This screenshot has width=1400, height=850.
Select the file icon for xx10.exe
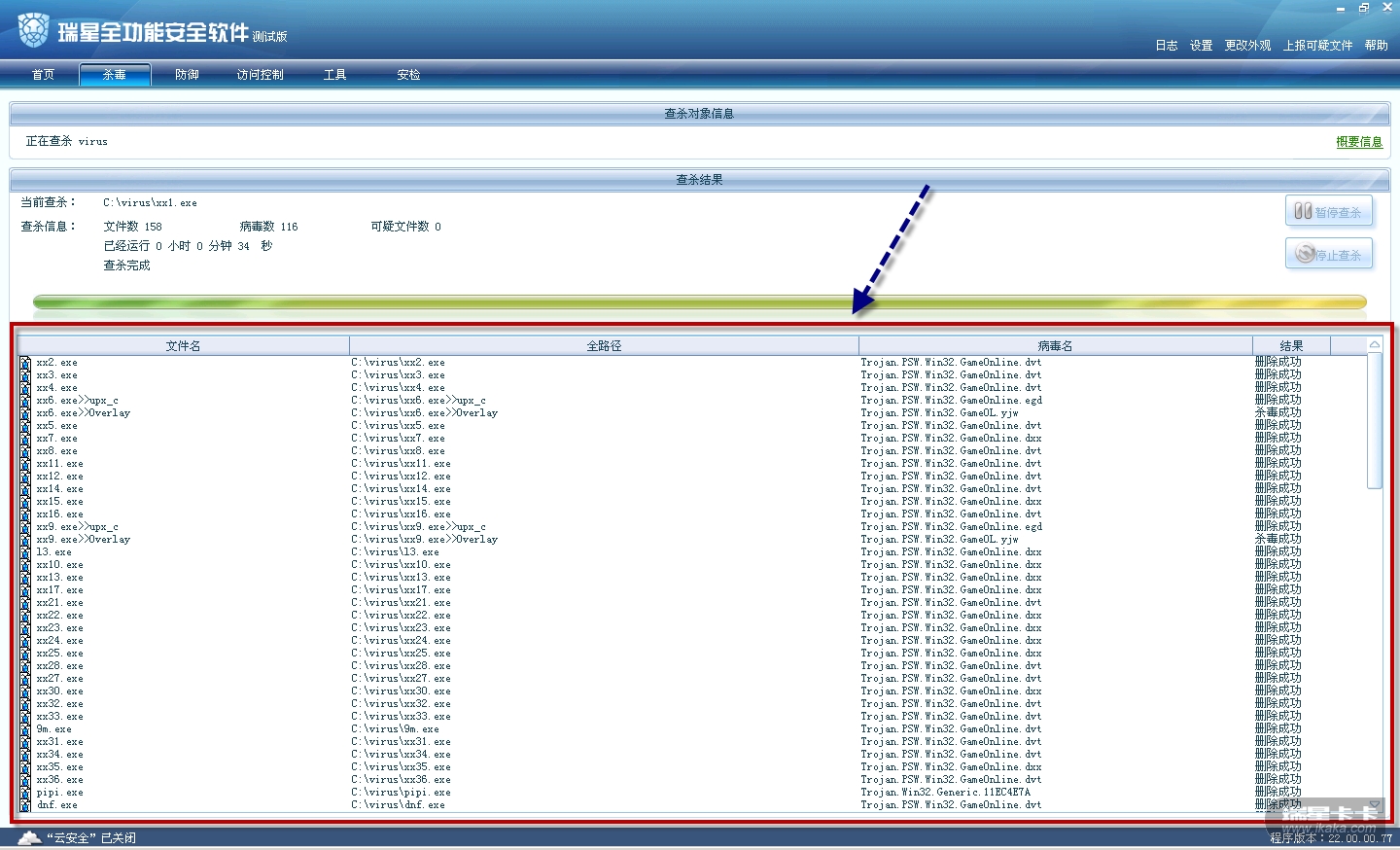coord(25,565)
